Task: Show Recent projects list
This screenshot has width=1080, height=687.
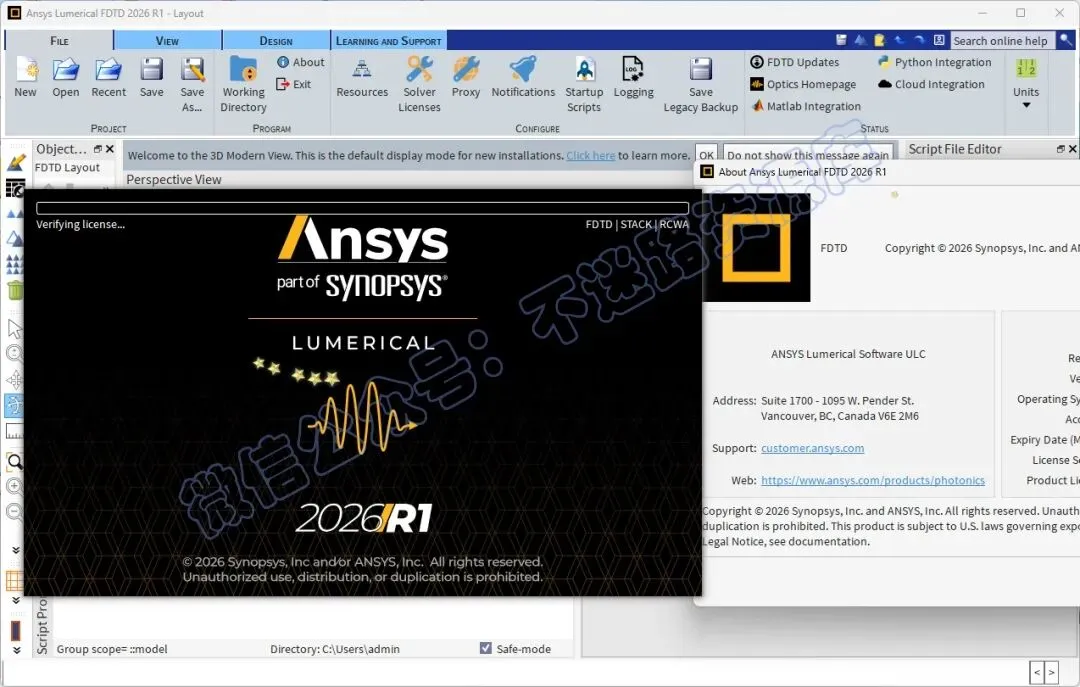Action: pos(108,76)
